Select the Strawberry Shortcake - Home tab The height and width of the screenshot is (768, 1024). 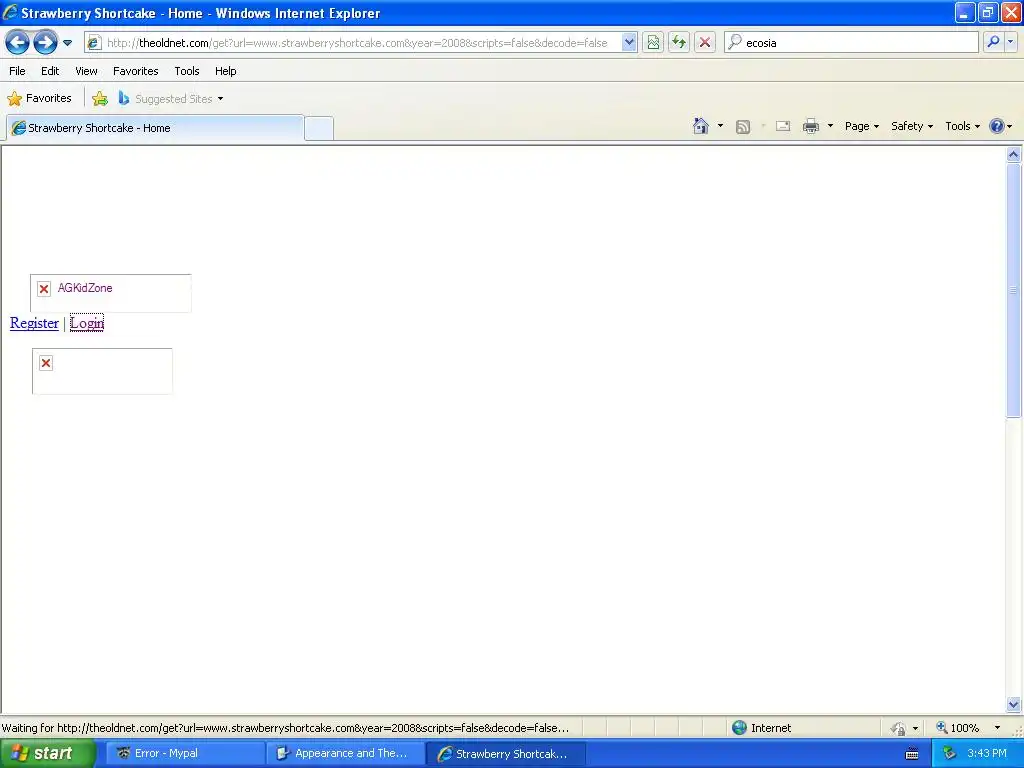click(x=155, y=128)
